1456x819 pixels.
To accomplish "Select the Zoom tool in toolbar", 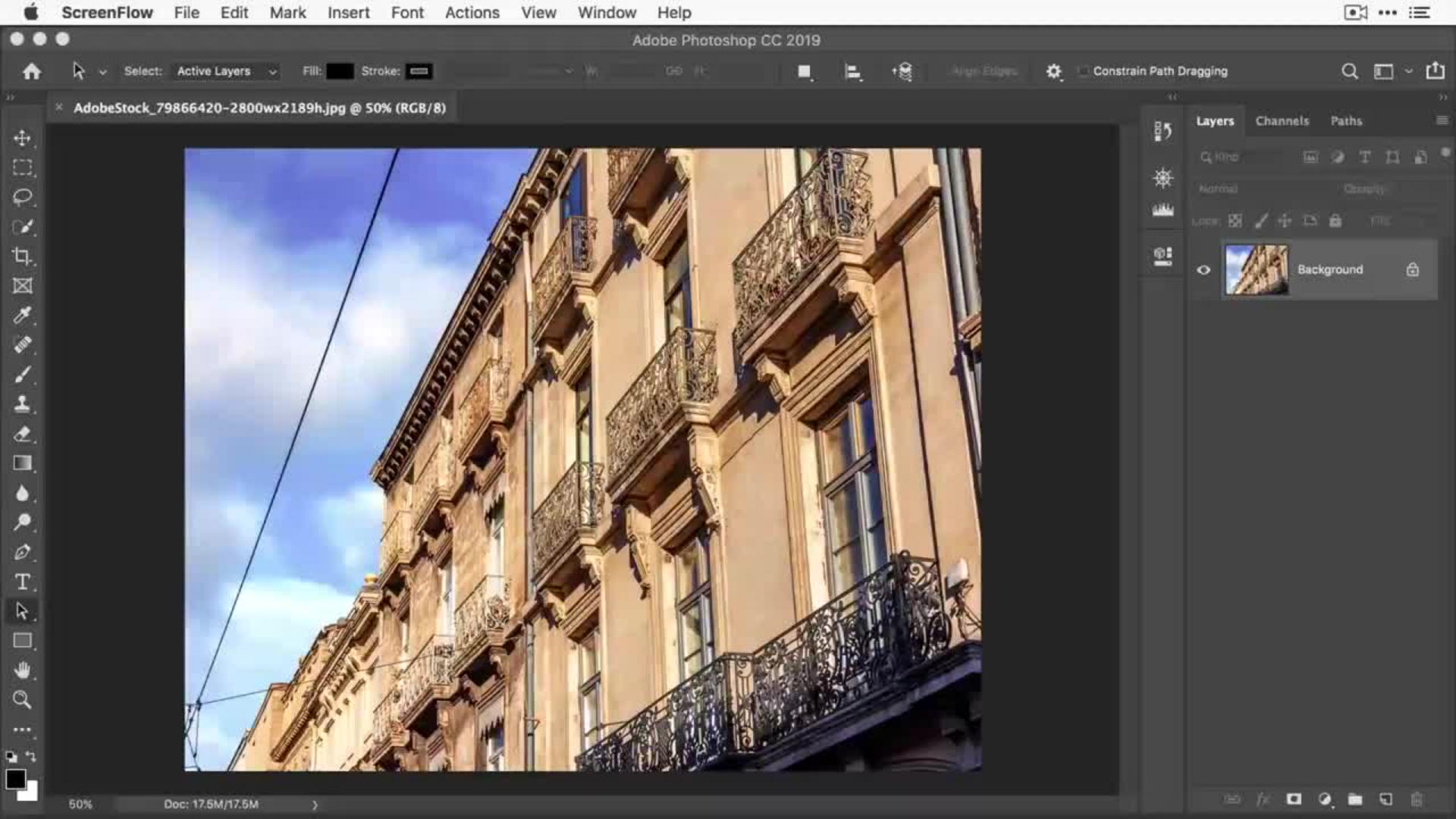I will (22, 700).
